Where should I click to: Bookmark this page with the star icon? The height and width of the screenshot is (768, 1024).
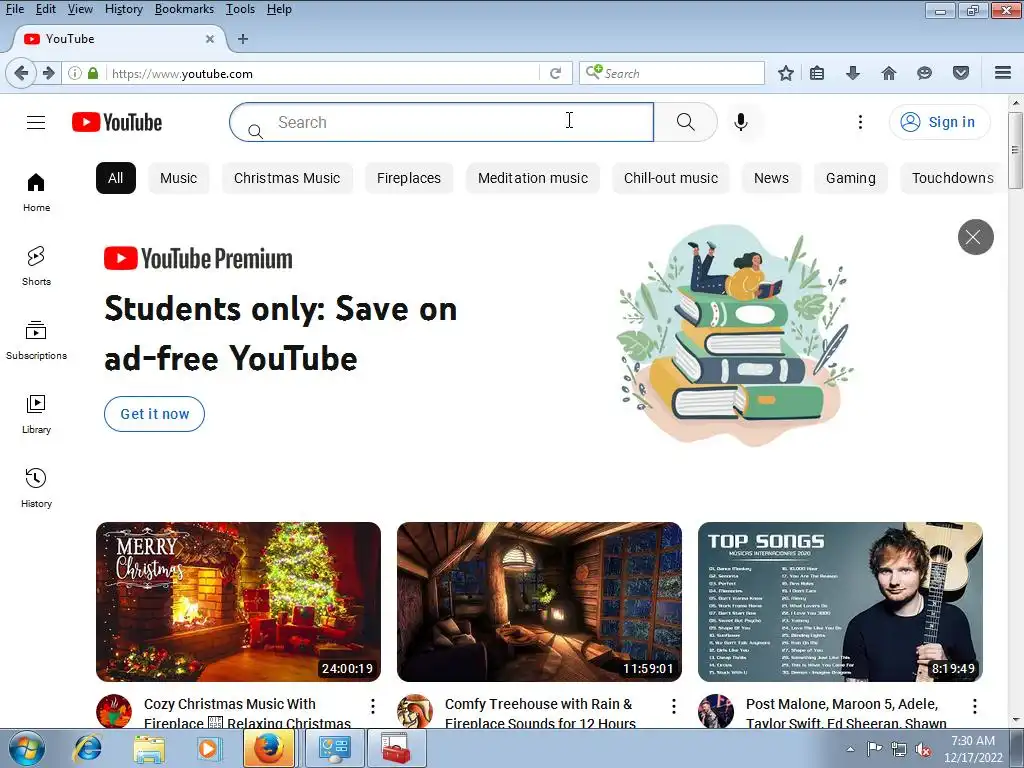(x=786, y=73)
